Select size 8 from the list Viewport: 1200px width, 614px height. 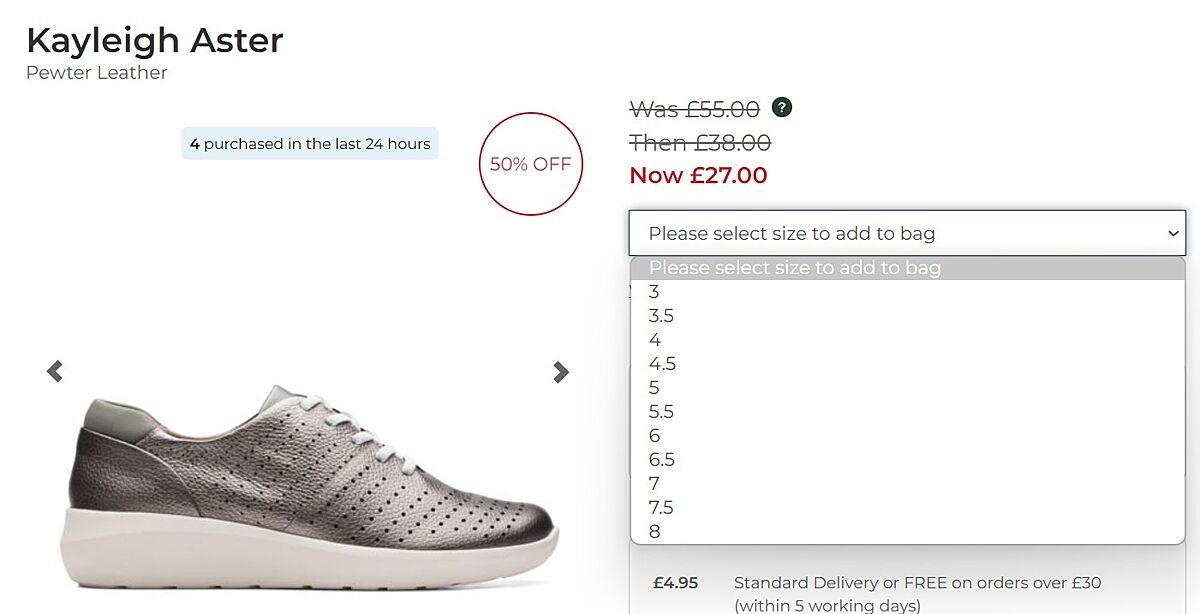[x=655, y=532]
